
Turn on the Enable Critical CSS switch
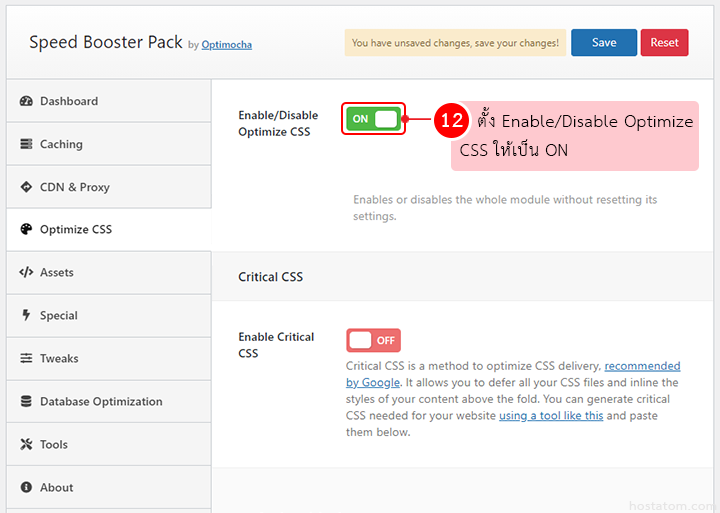pyautogui.click(x=373, y=340)
